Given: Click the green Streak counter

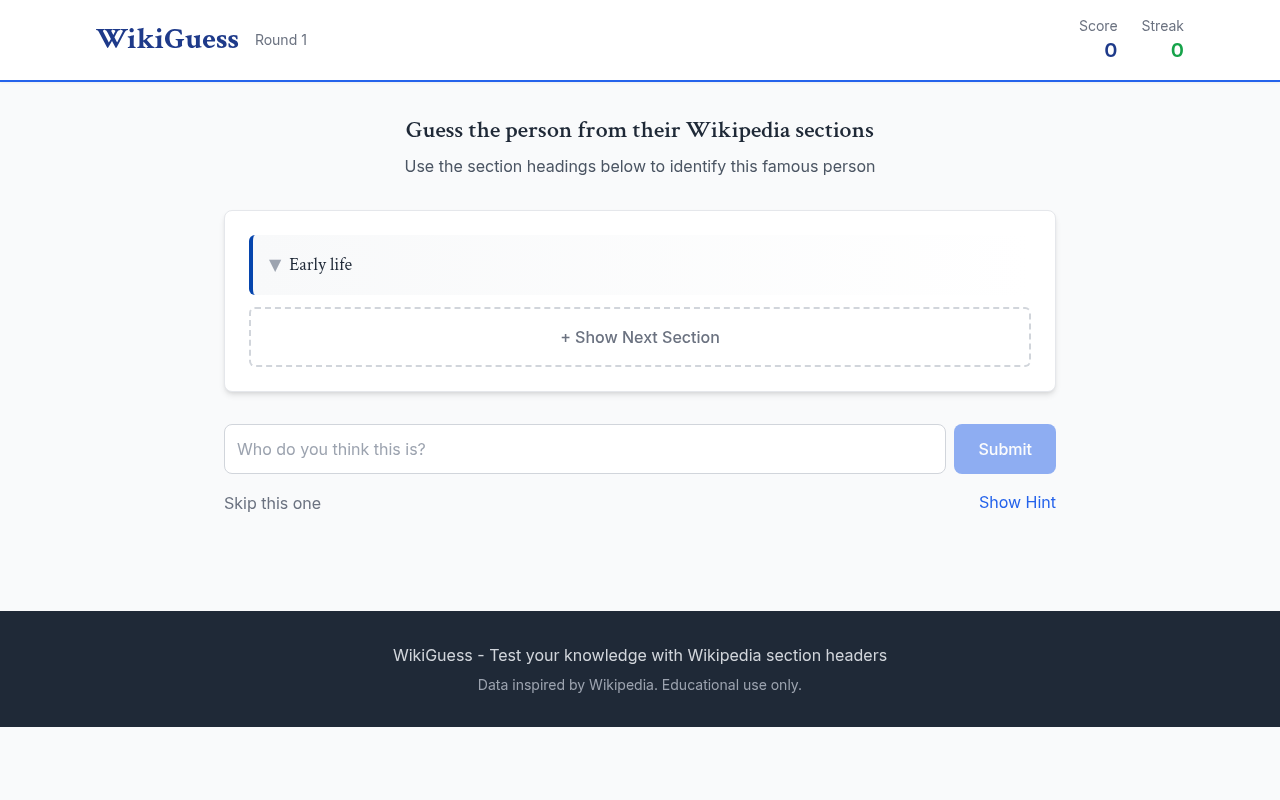Looking at the screenshot, I should tap(1176, 49).
